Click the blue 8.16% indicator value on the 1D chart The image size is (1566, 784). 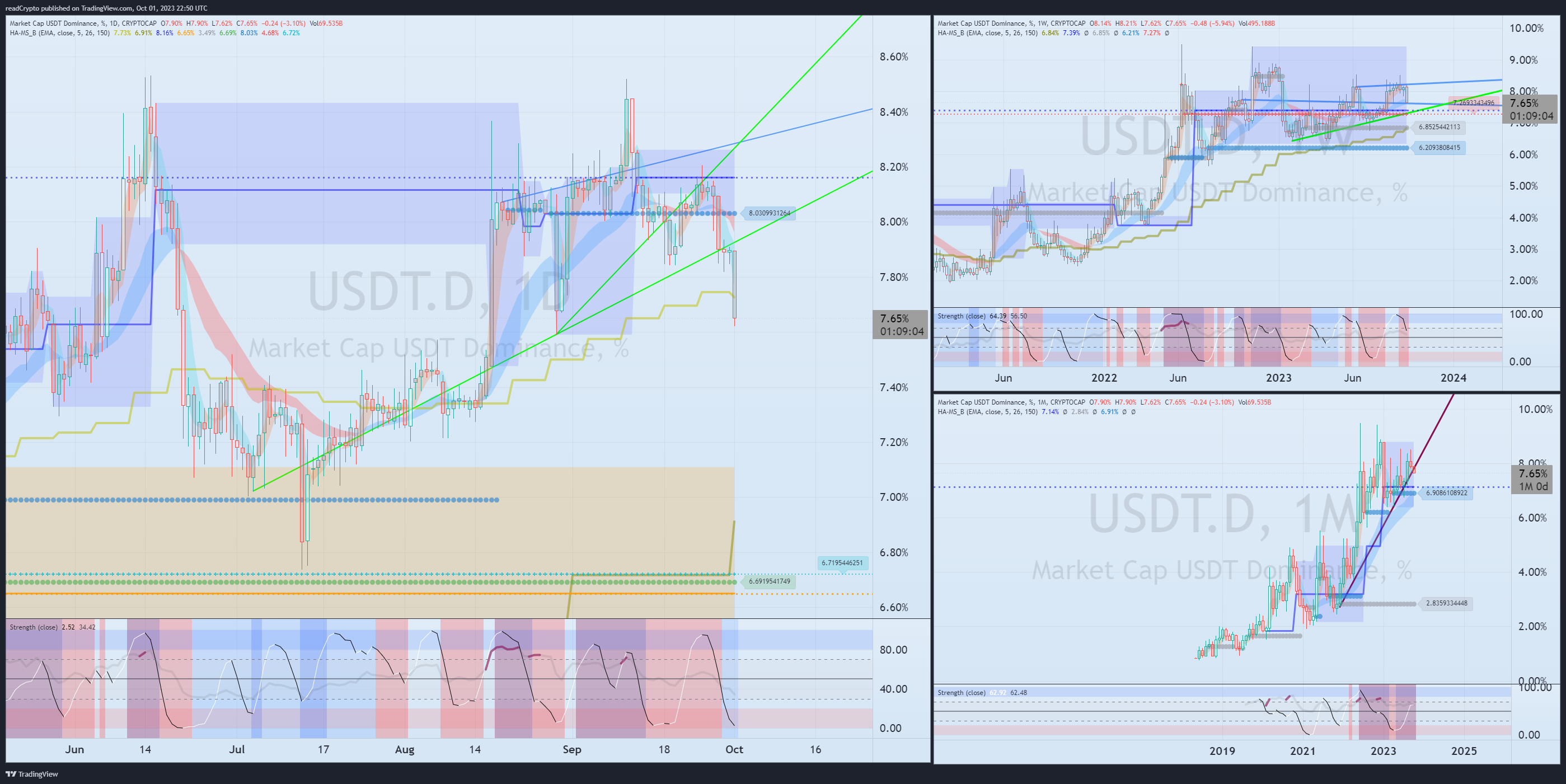(x=164, y=33)
